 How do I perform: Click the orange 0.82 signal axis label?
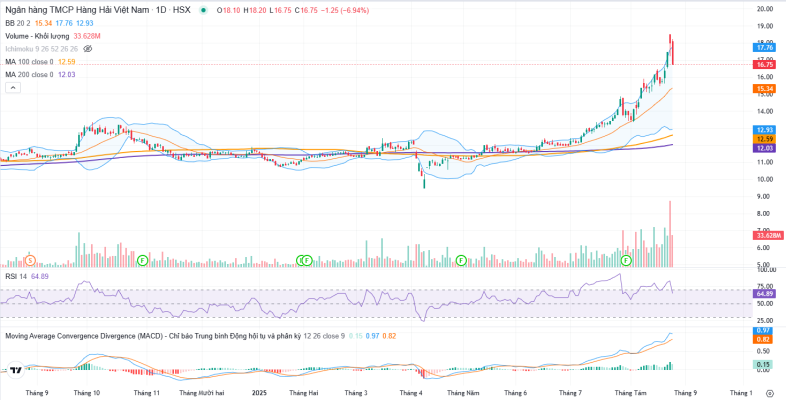point(765,339)
